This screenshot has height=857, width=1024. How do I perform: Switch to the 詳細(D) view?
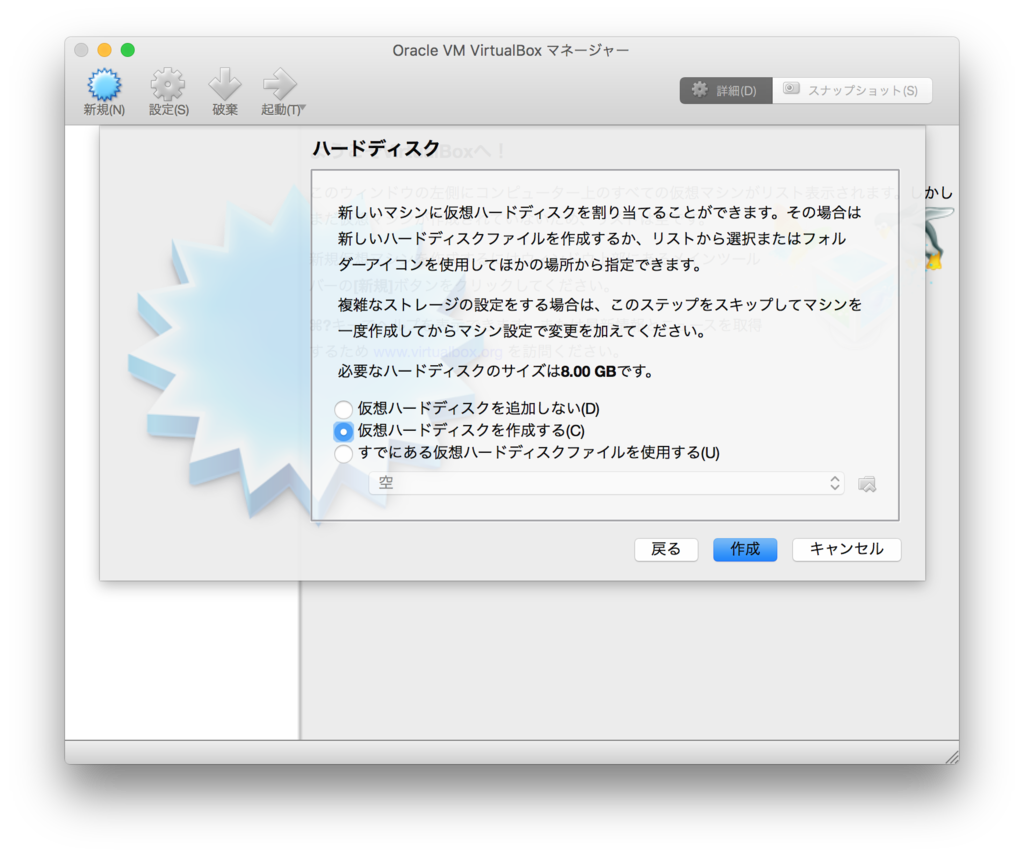pyautogui.click(x=725, y=89)
